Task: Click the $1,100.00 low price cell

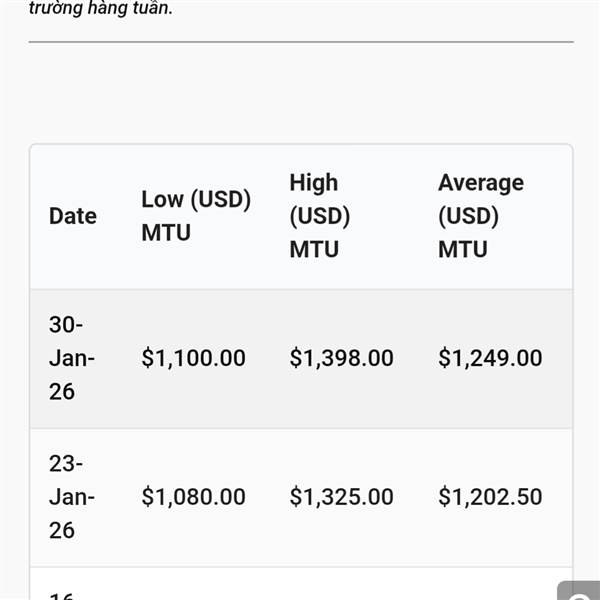Action: (x=193, y=358)
